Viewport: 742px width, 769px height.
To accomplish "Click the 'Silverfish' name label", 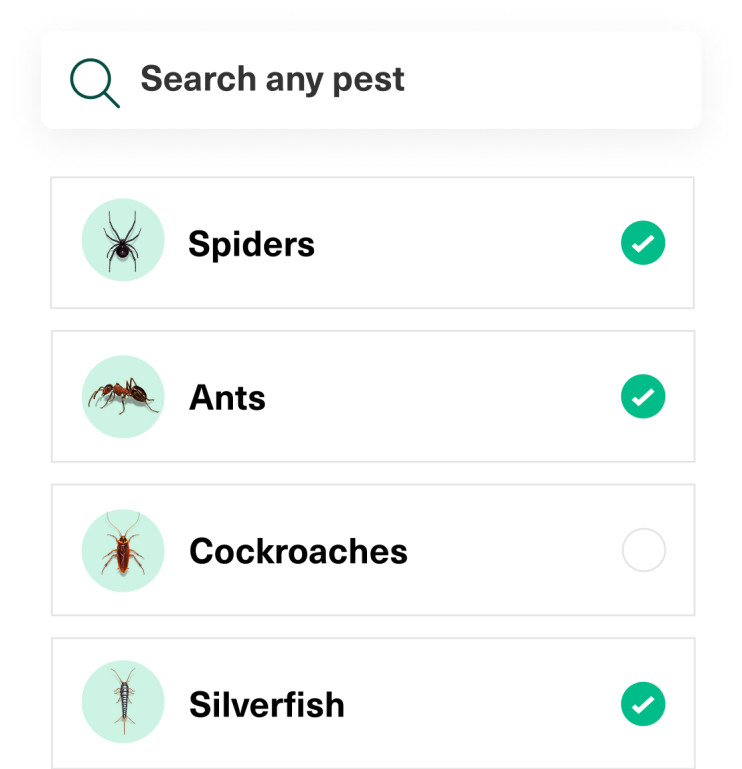I will click(x=266, y=705).
